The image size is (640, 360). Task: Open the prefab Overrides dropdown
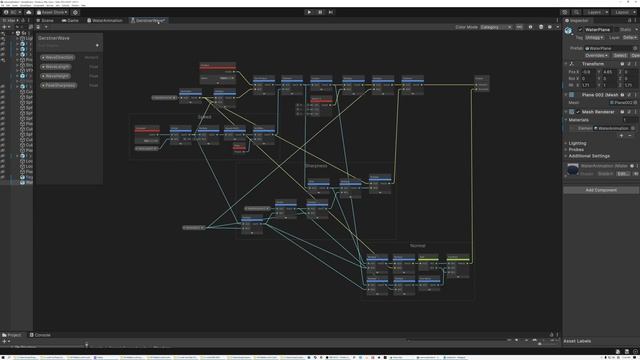point(596,56)
